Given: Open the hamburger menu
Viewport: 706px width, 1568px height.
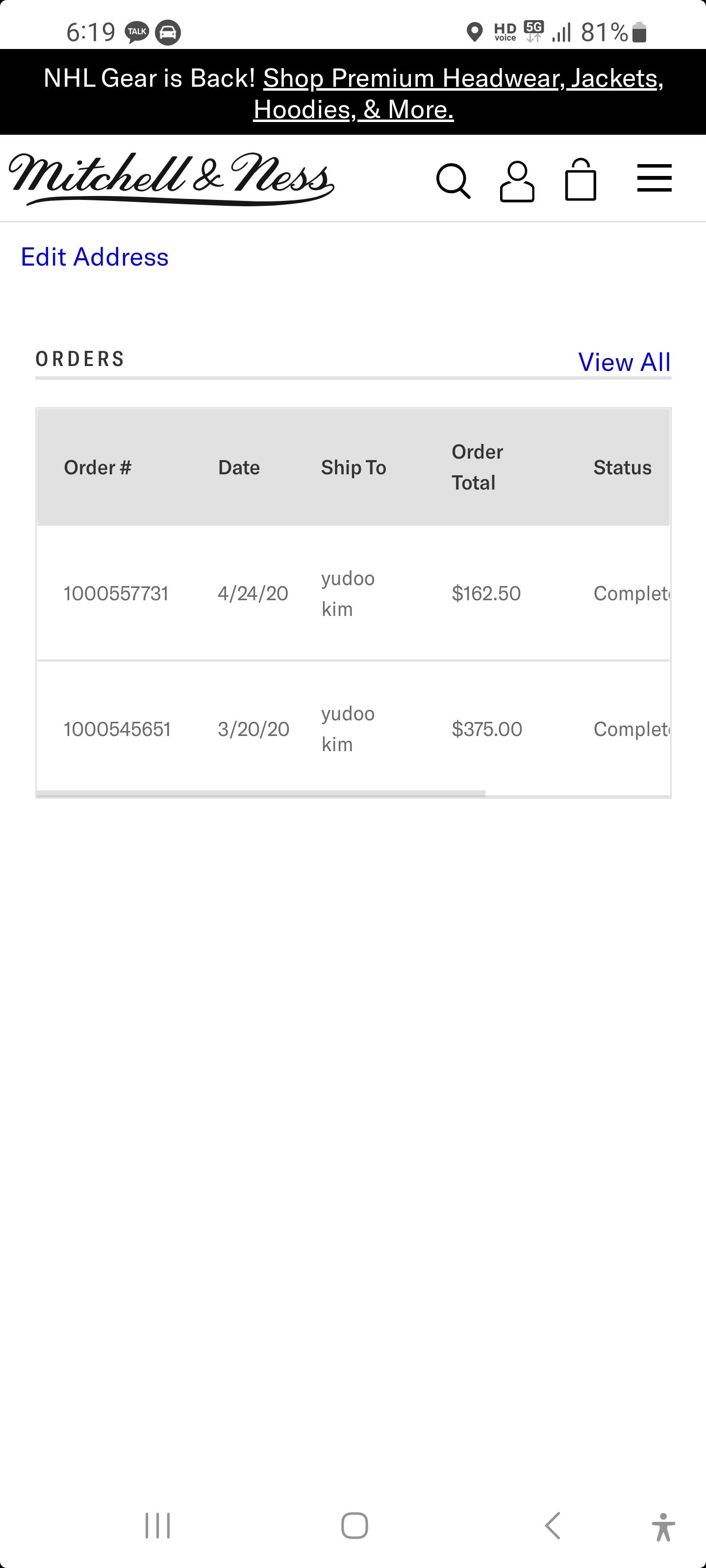Looking at the screenshot, I should 654,178.
